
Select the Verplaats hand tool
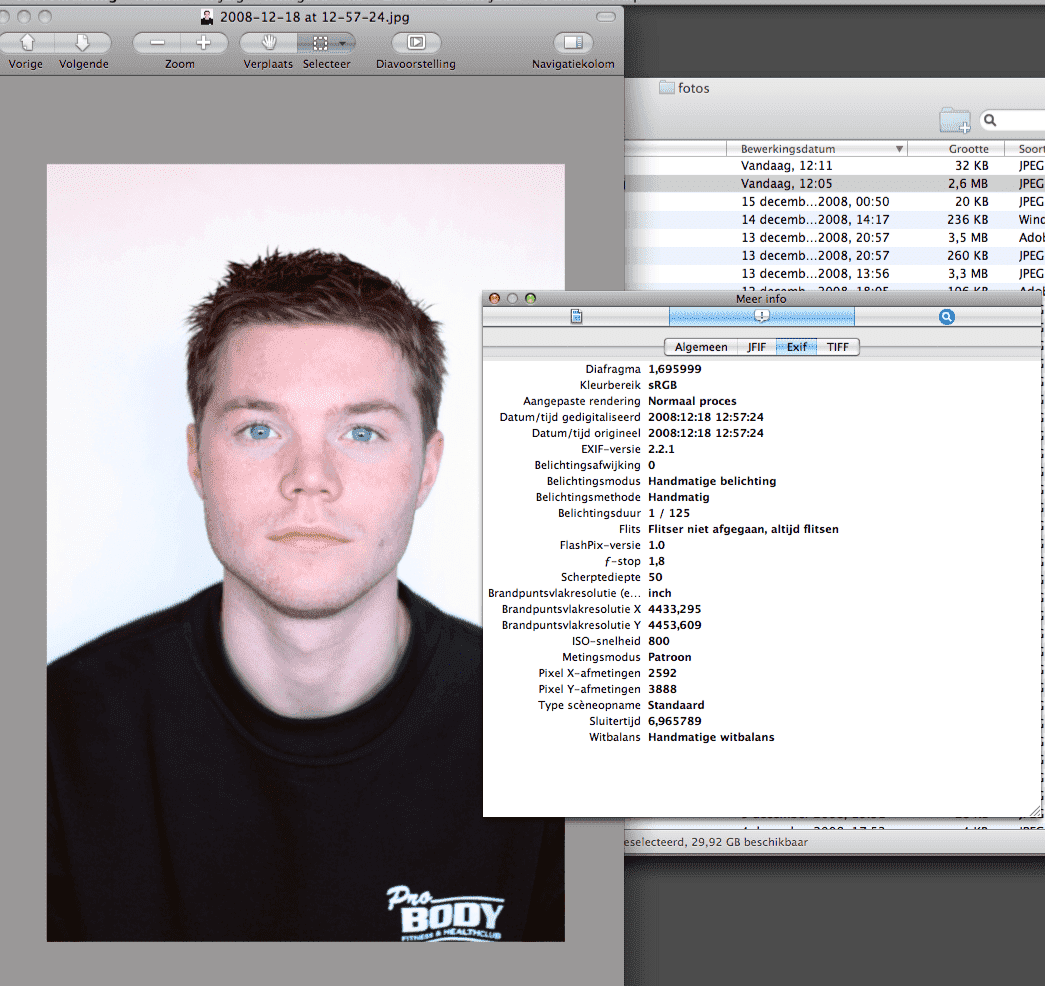pos(268,43)
